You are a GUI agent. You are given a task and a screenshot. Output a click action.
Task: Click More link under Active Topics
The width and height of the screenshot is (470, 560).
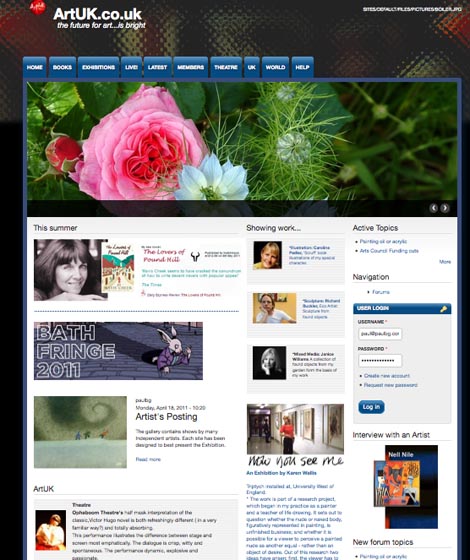click(445, 262)
